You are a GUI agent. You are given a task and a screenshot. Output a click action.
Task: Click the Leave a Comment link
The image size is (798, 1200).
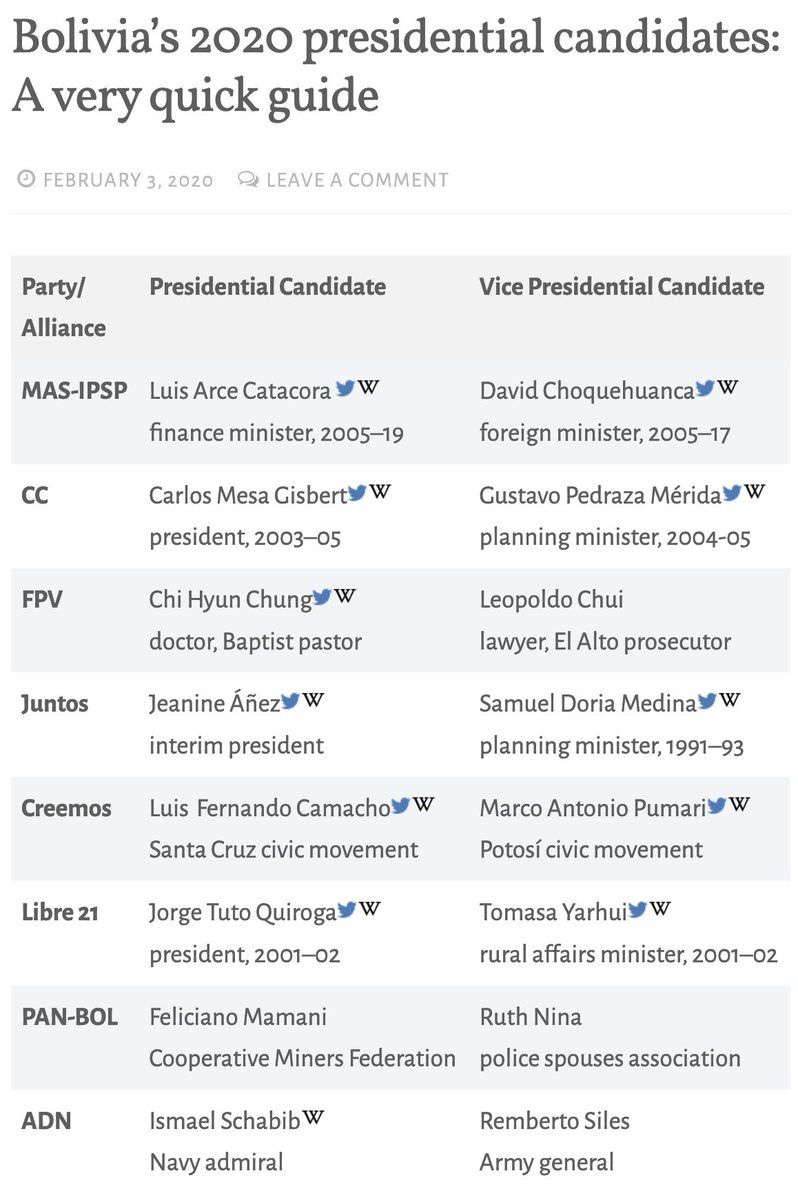(x=357, y=180)
